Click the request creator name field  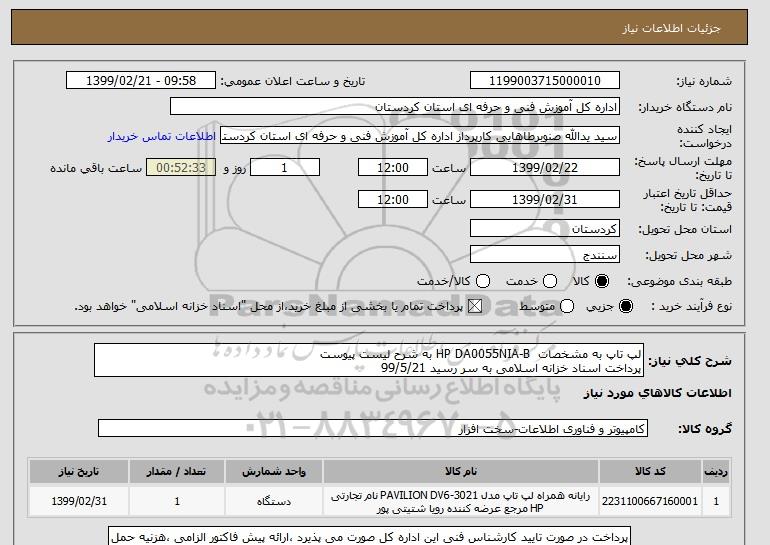click(x=420, y=136)
